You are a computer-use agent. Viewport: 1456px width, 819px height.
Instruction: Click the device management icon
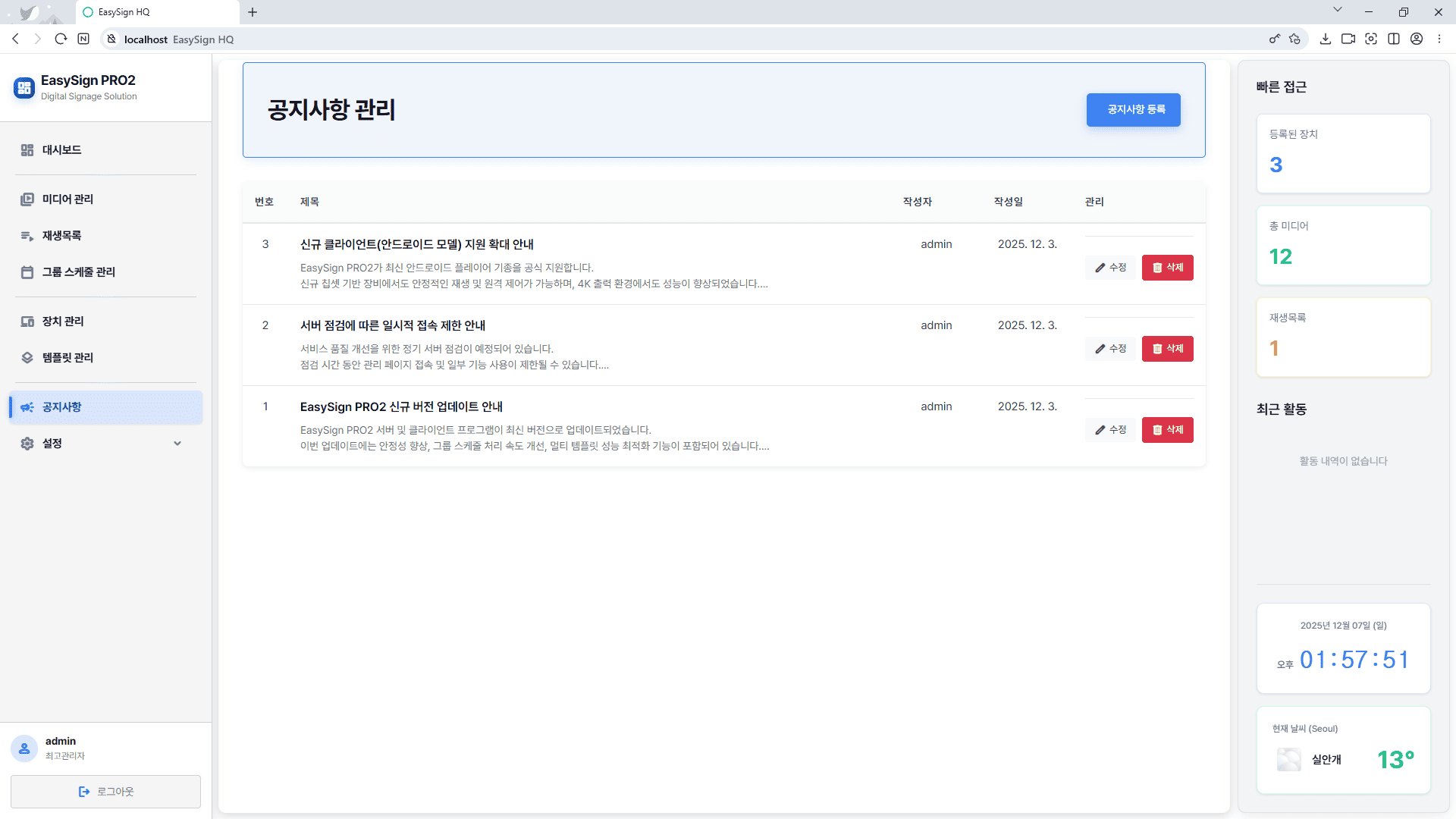(x=27, y=322)
